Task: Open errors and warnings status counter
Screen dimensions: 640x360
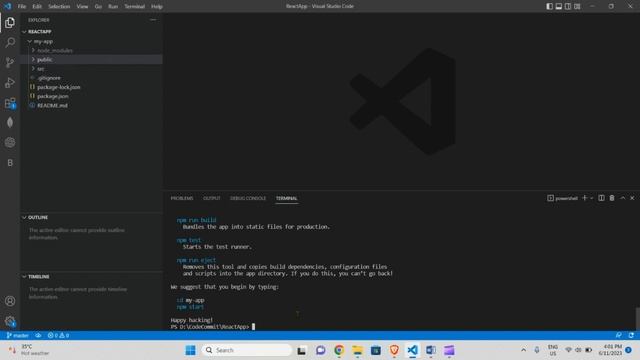Action: pyautogui.click(x=58, y=335)
